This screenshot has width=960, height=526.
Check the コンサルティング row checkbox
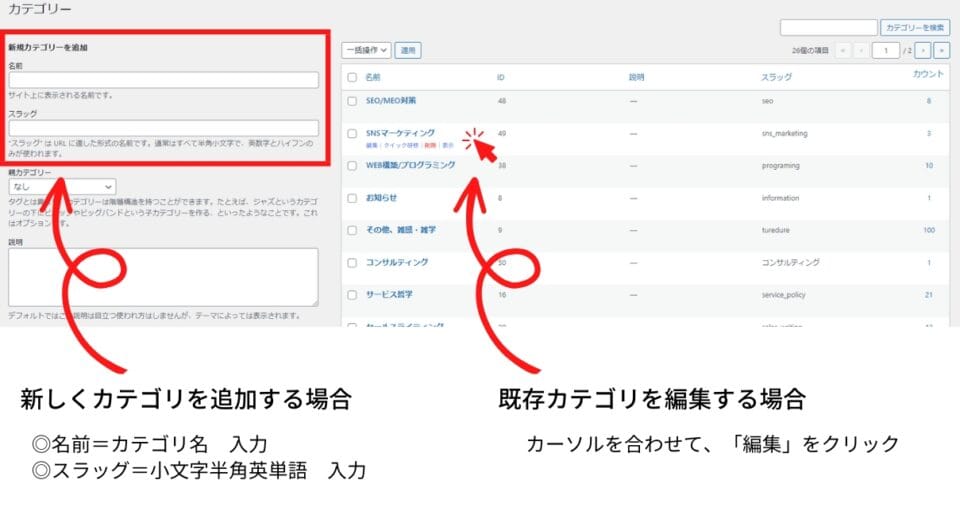point(352,263)
